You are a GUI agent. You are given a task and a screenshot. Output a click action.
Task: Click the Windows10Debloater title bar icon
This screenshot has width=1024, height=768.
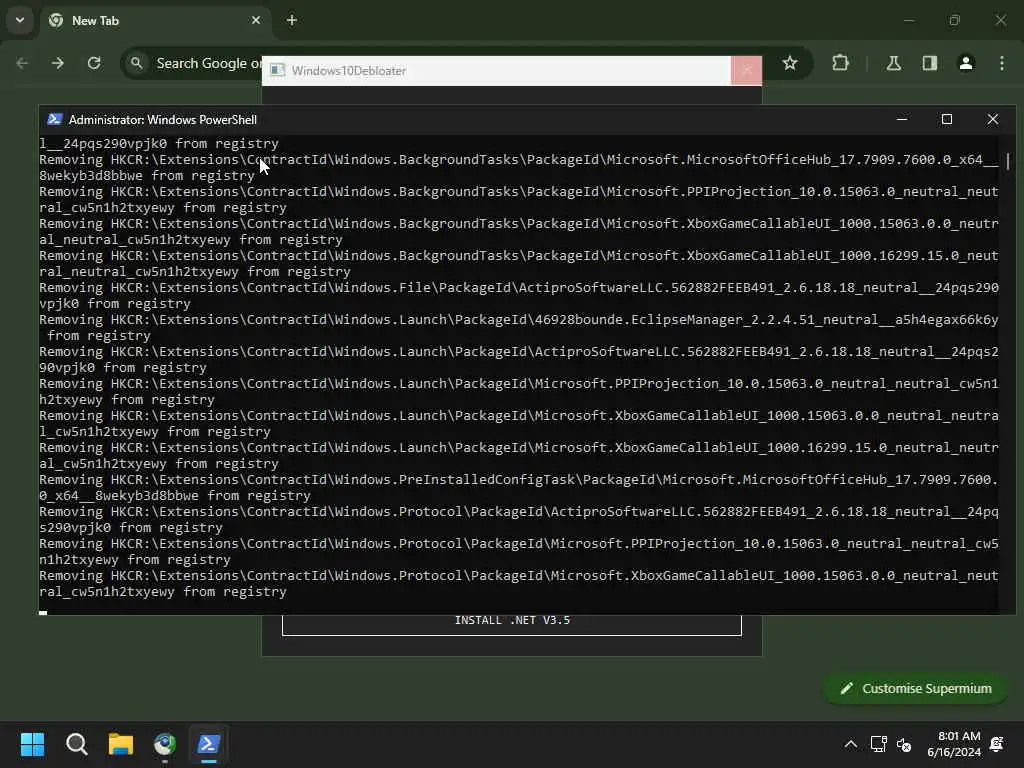(x=277, y=70)
